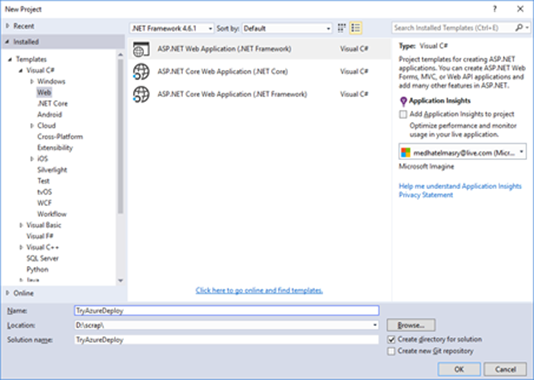This screenshot has width=534, height=380.
Task: Select the Silverlight template category
Action: tap(52, 170)
